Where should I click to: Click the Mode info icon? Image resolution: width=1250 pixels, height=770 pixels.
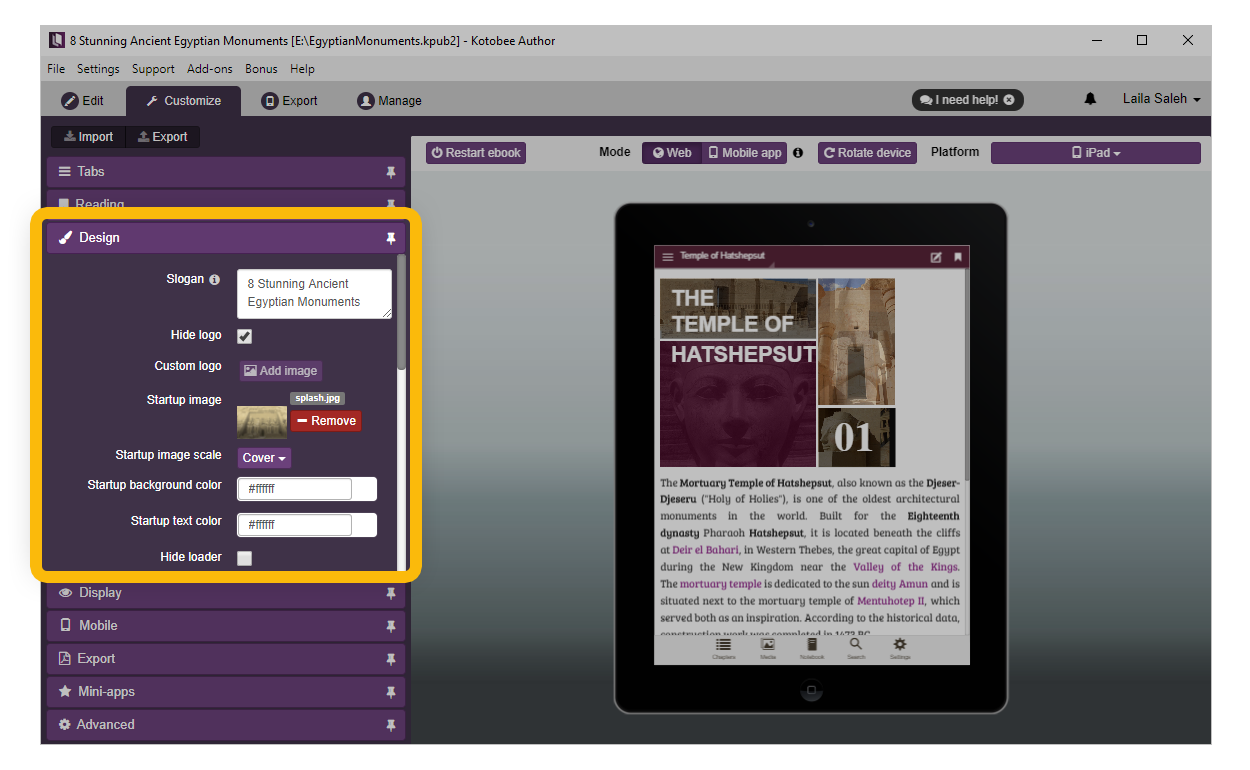click(798, 153)
